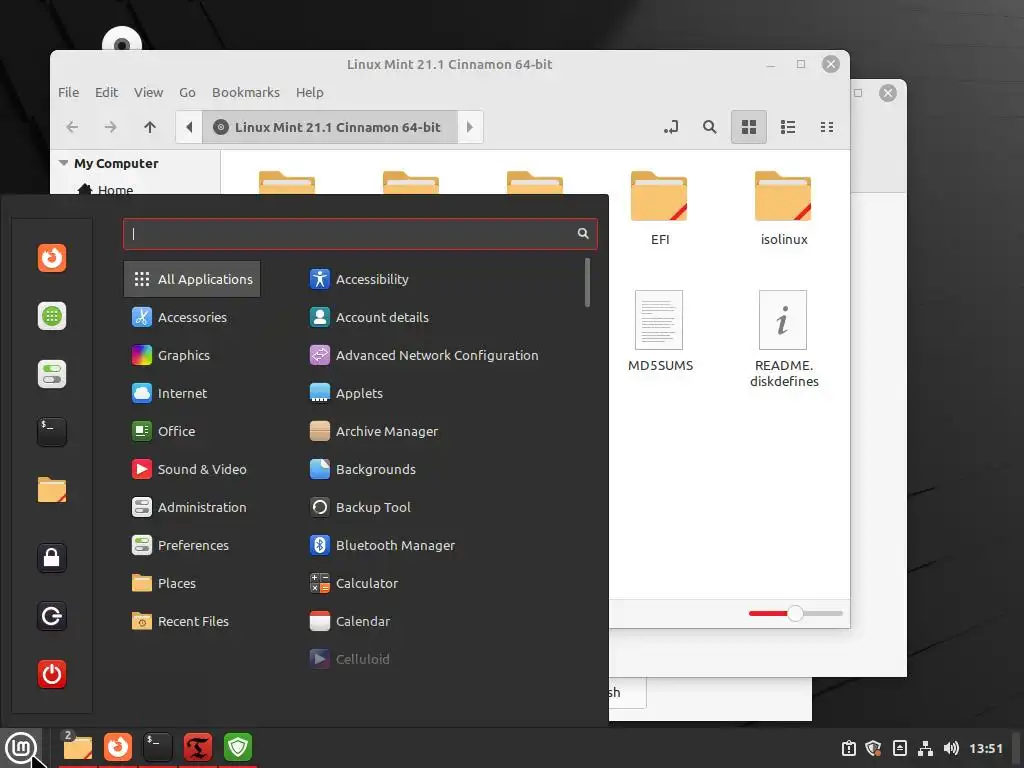
Task: Open the Bookmarks menu
Action: click(x=246, y=92)
